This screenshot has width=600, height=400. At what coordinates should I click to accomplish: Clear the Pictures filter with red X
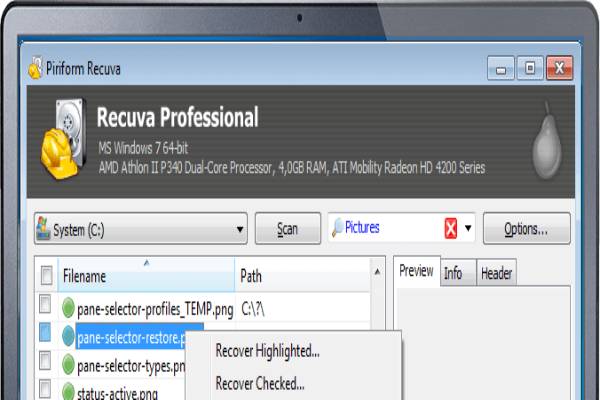point(451,229)
